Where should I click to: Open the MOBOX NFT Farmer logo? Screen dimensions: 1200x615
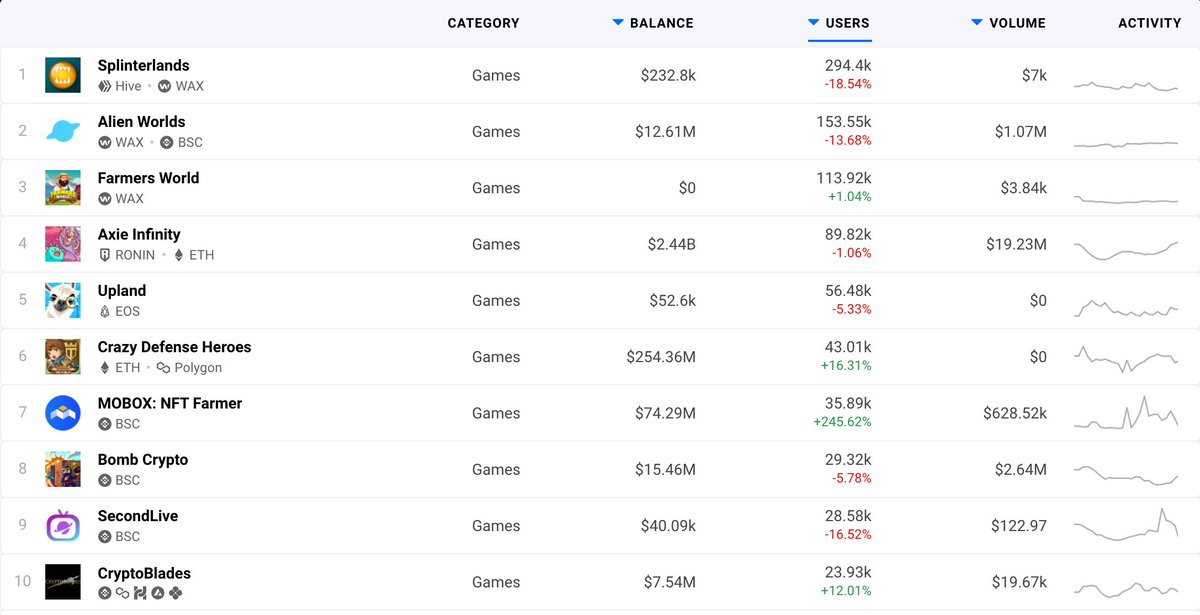pos(63,413)
